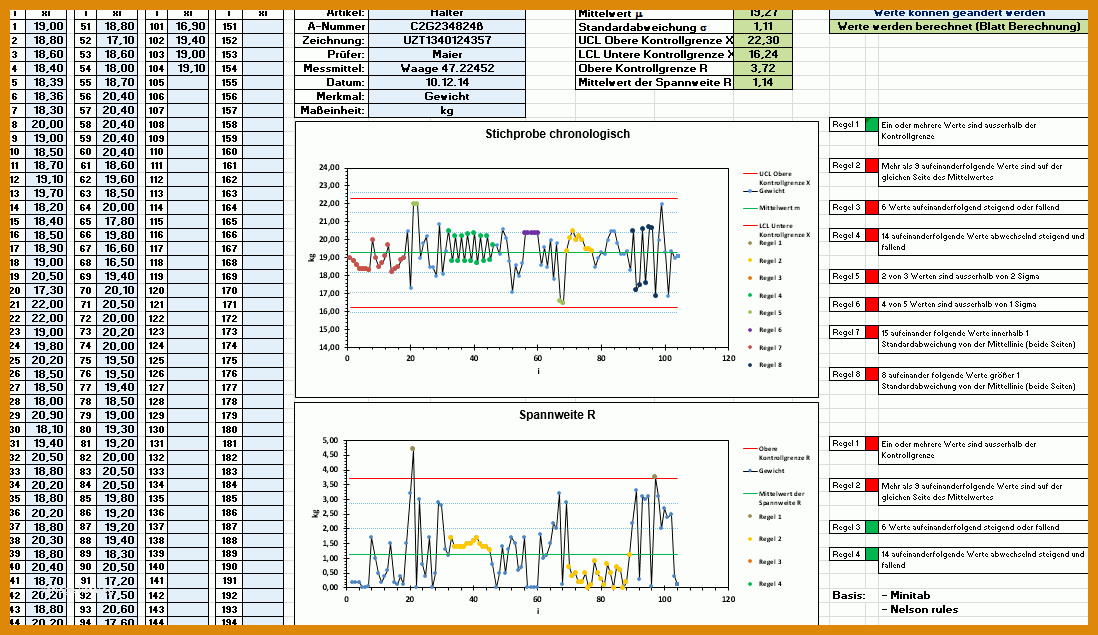Select value 18,36 in data row 6
1098x635 pixels.
47,97
